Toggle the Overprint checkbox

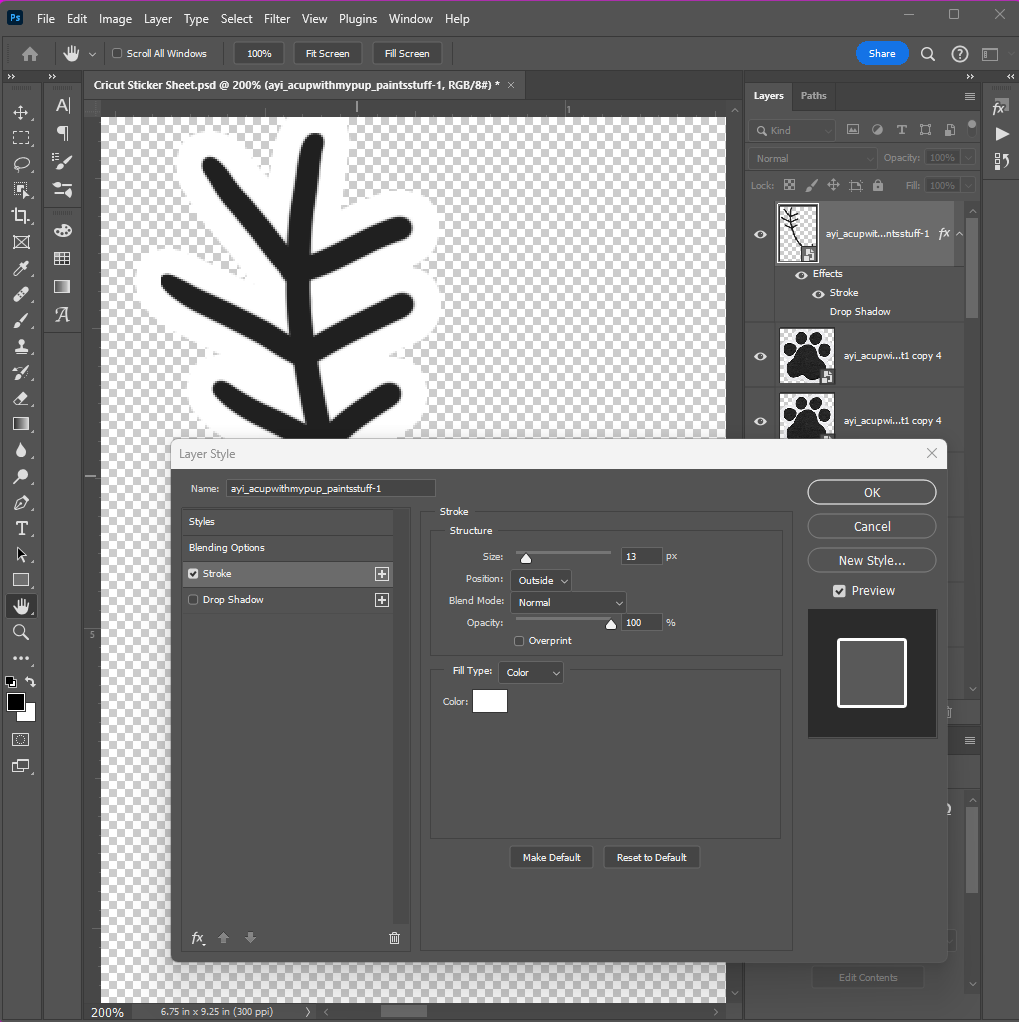click(x=519, y=641)
